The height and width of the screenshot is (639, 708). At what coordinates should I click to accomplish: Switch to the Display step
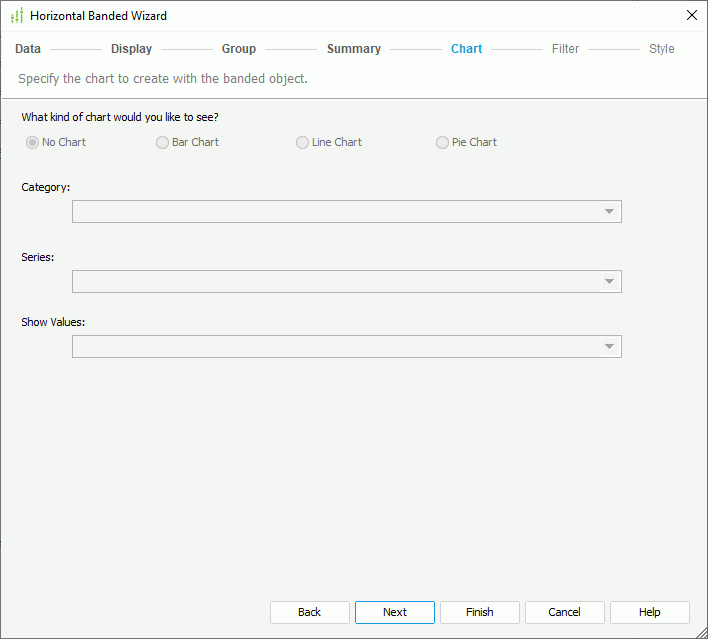[x=131, y=49]
